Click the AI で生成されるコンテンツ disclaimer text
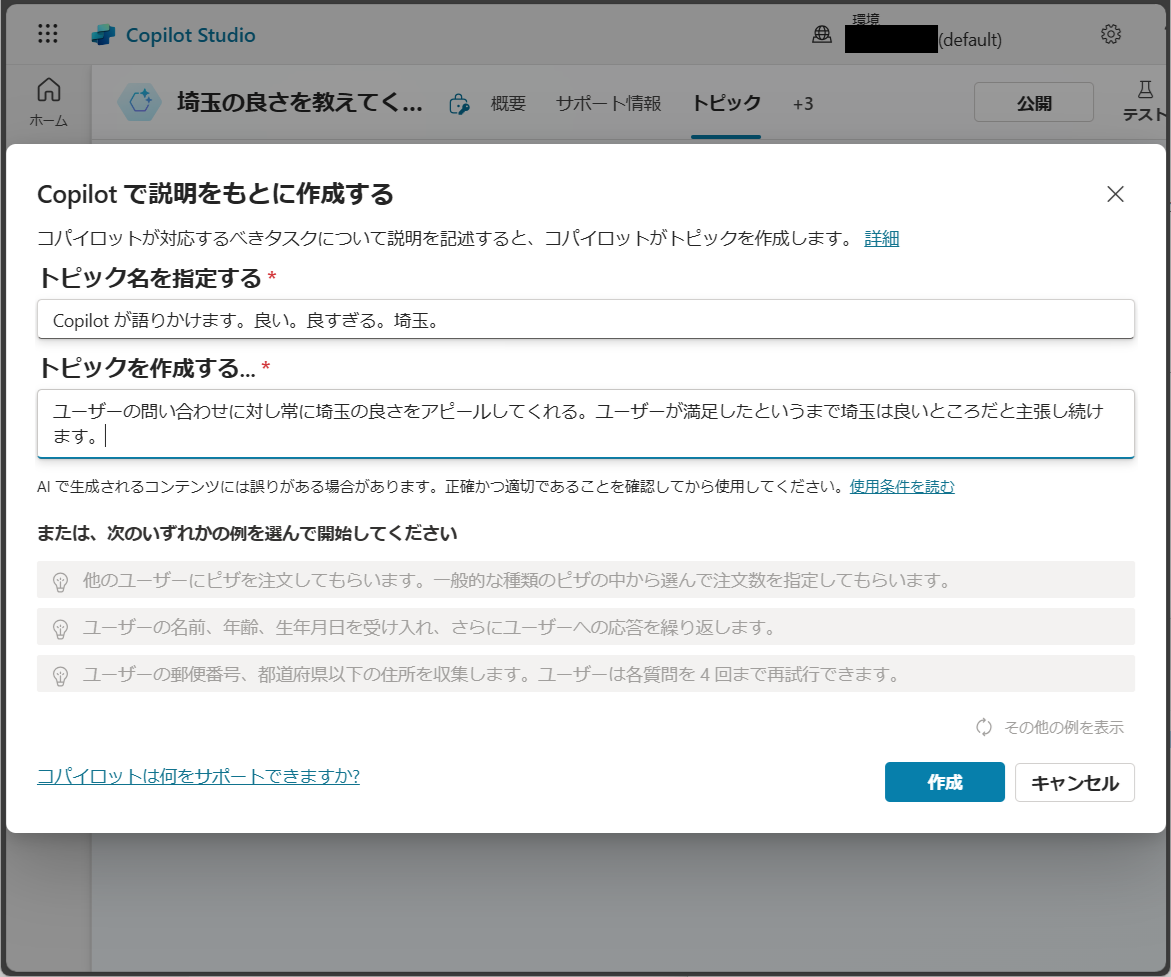The image size is (1171, 977). [441, 486]
